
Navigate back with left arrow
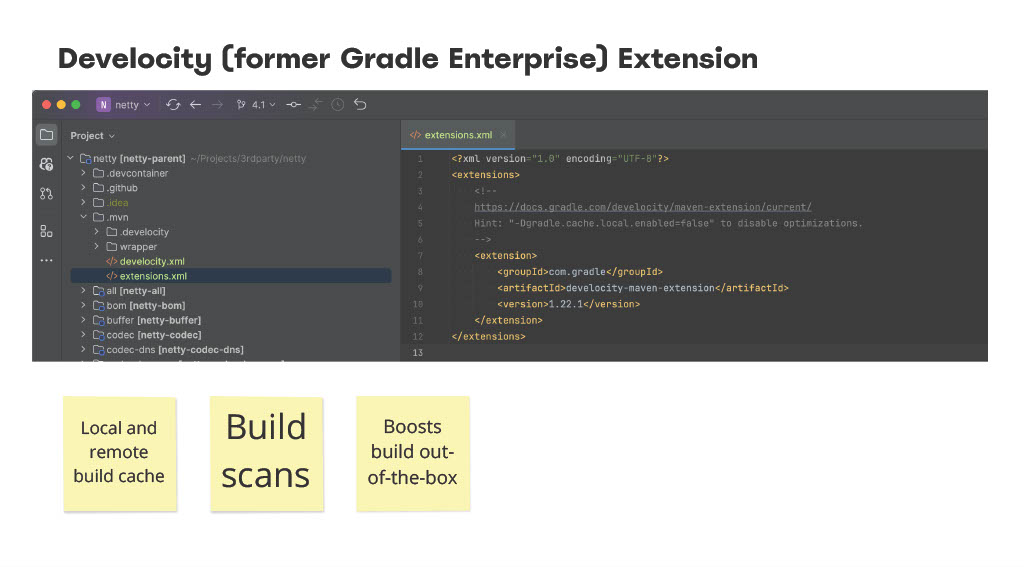tap(195, 105)
